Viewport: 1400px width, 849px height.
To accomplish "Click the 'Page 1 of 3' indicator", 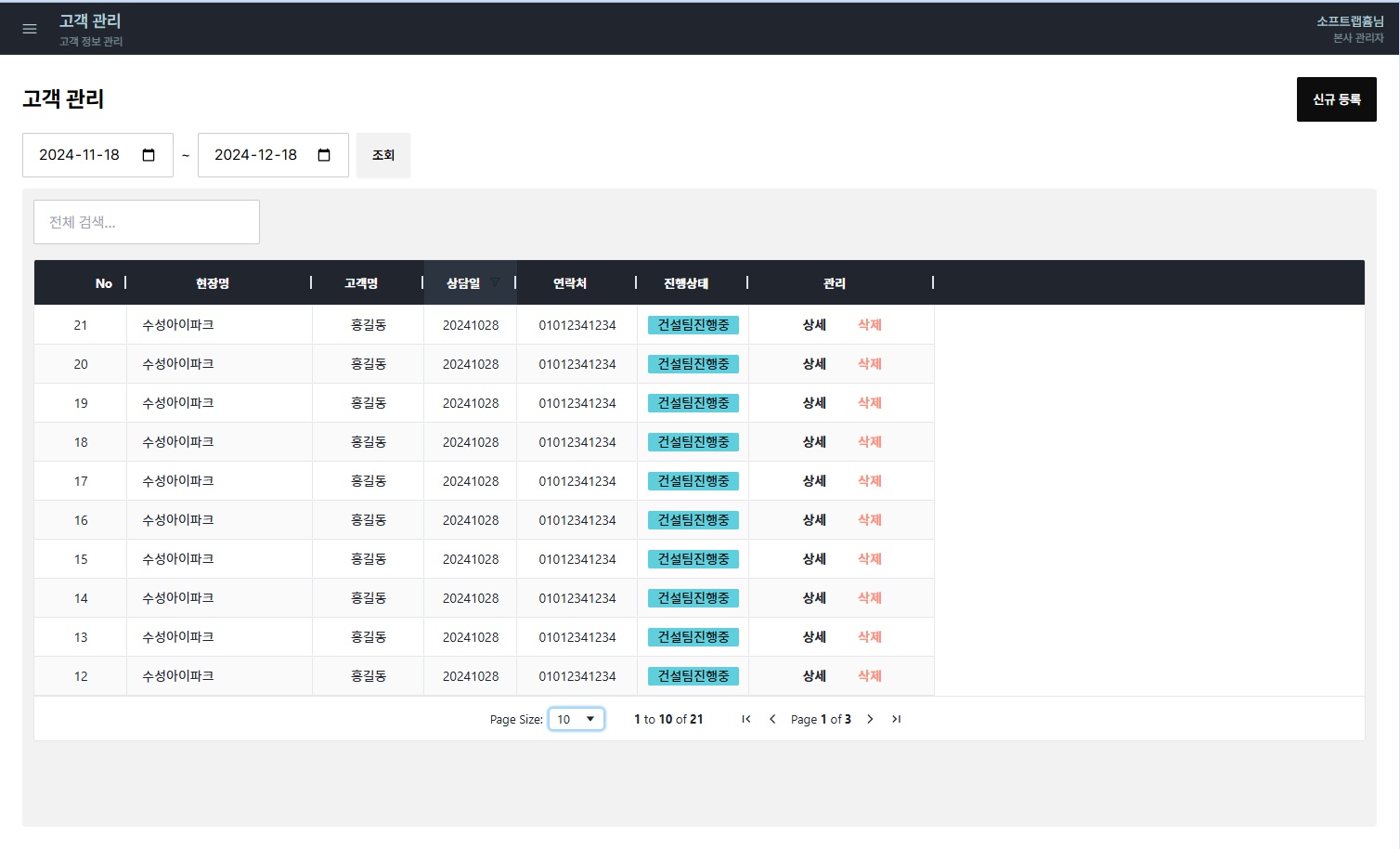I will click(821, 719).
